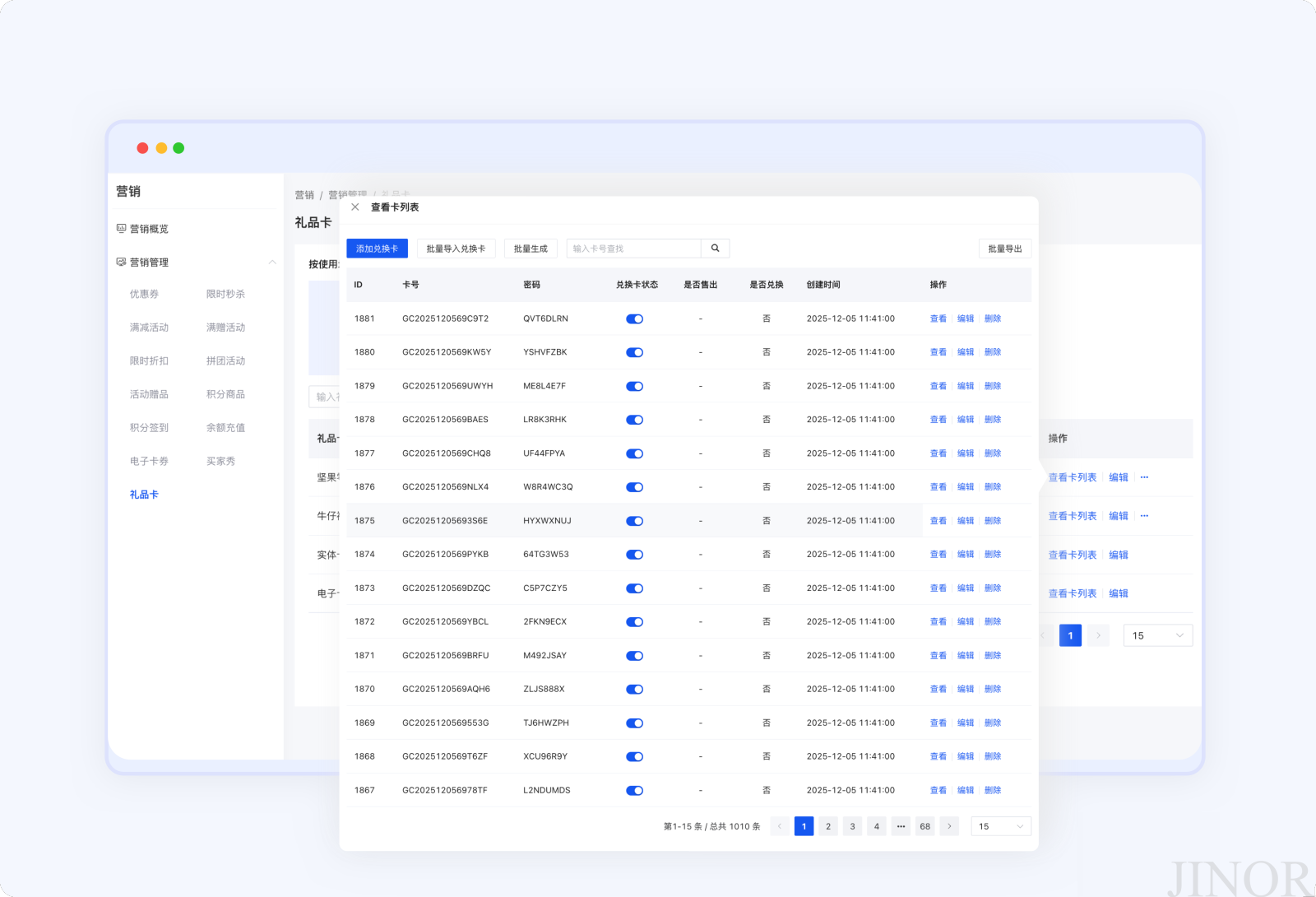Collapse the 营销管理 menu group chevron
This screenshot has height=897, width=1316.
pyautogui.click(x=272, y=263)
